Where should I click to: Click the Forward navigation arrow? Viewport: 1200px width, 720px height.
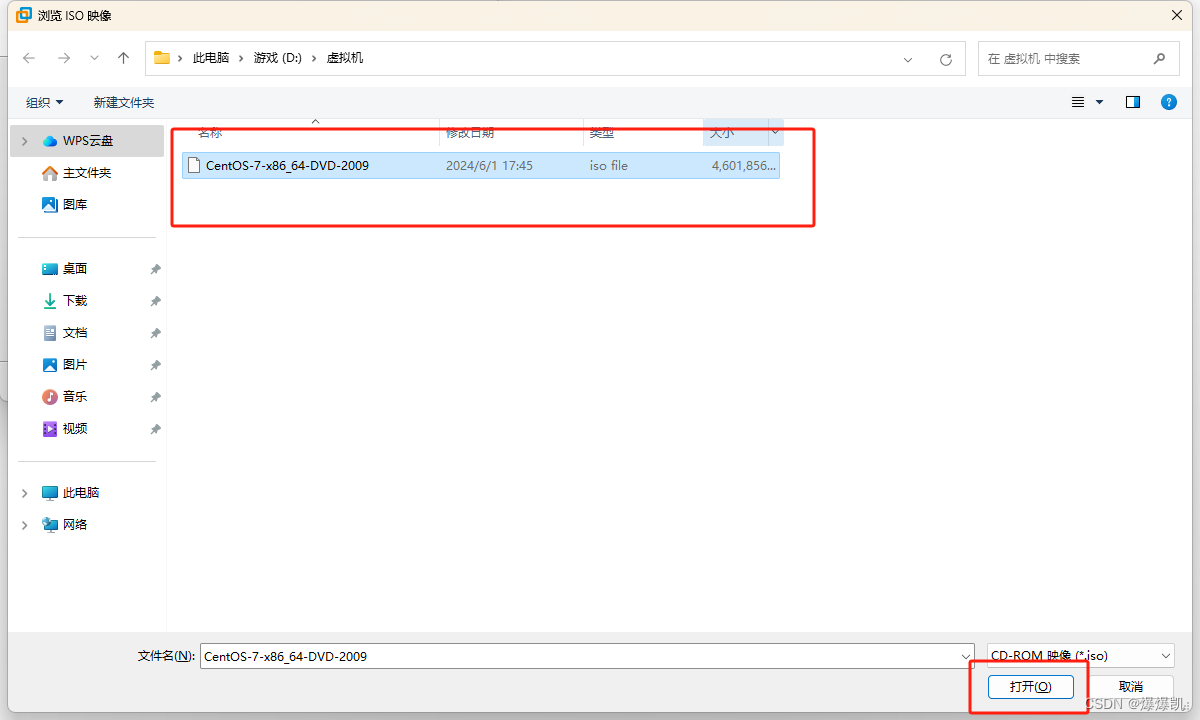[x=64, y=58]
